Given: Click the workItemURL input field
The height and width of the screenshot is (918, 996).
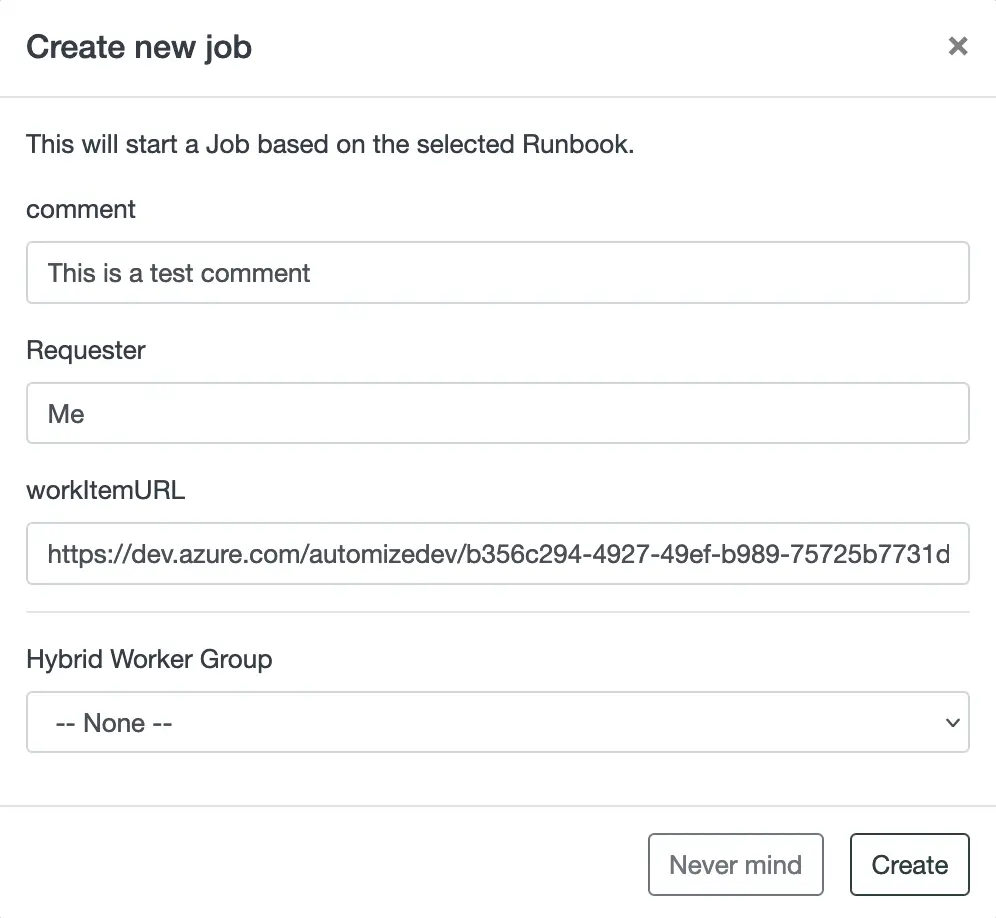Looking at the screenshot, I should (497, 553).
